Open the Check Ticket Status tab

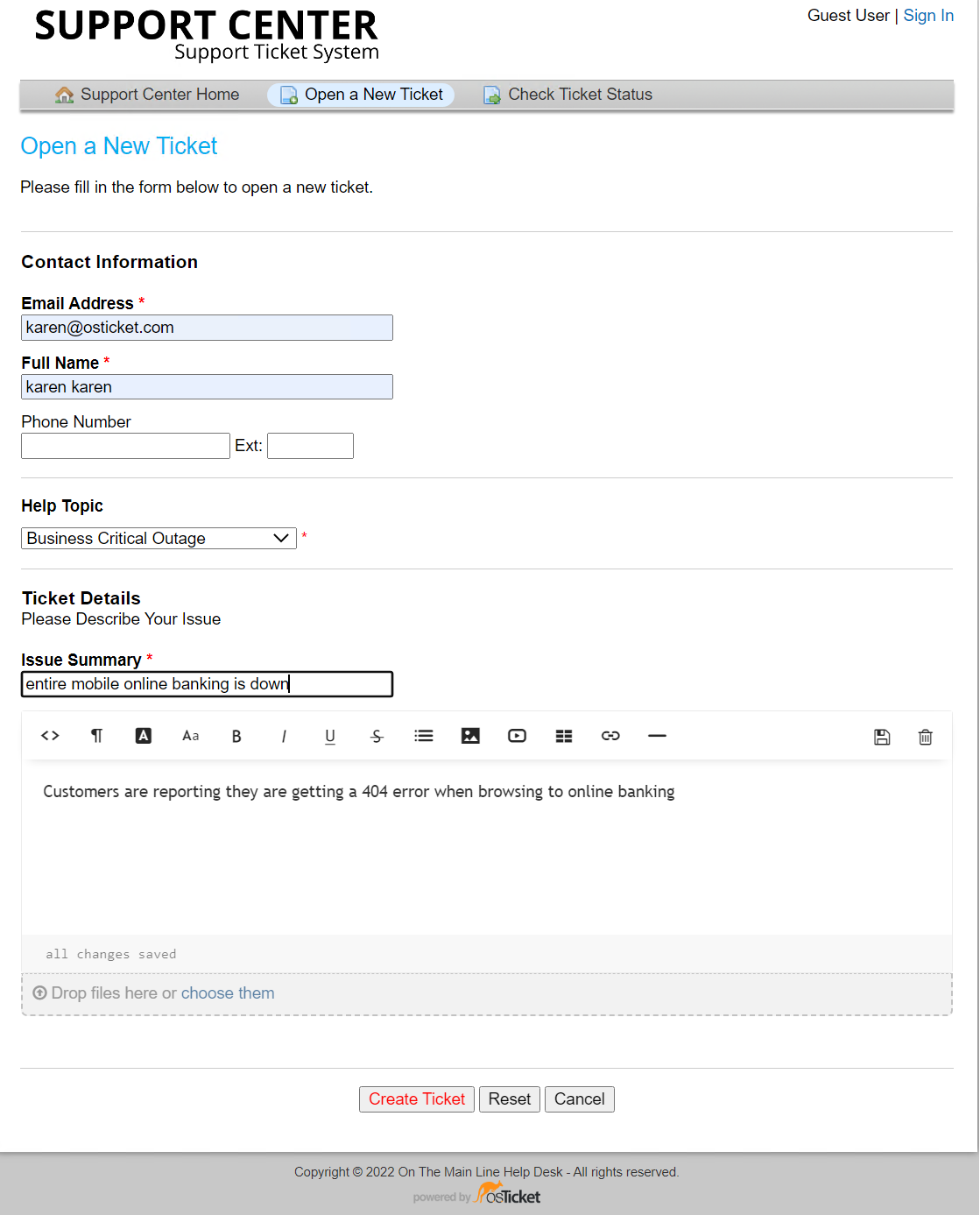coord(568,95)
